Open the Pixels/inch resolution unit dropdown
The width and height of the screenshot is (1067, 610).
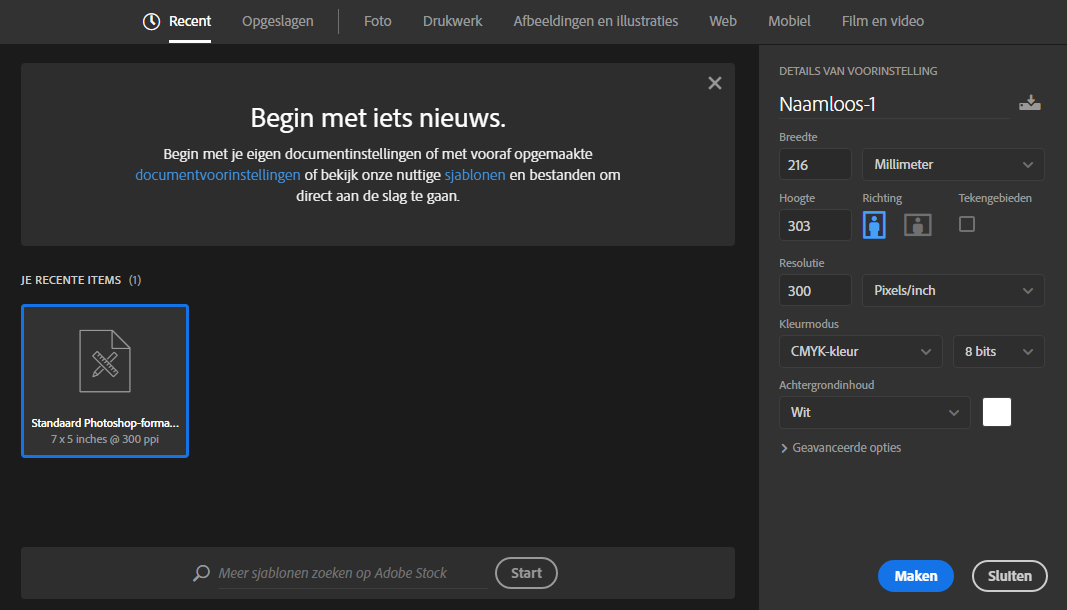[952, 290]
